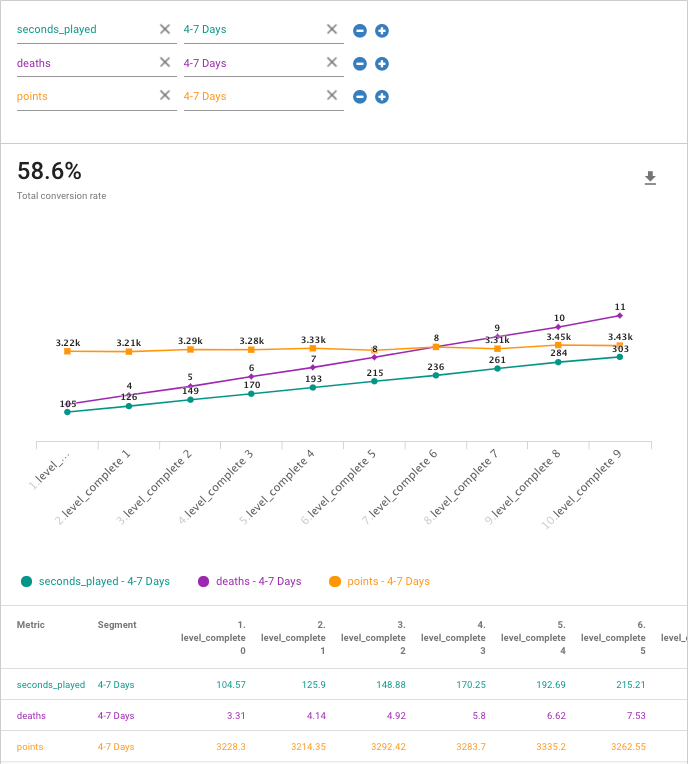The image size is (688, 764).
Task: Open the segment dropdown in the points row
Action: point(250,96)
